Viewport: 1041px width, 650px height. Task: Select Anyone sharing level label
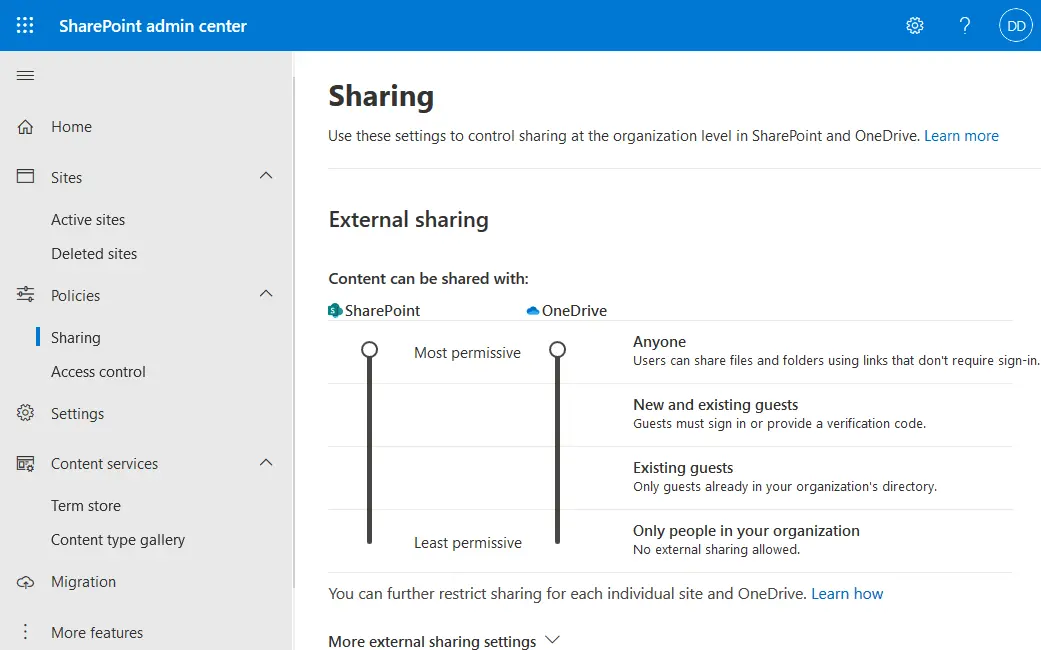point(659,342)
